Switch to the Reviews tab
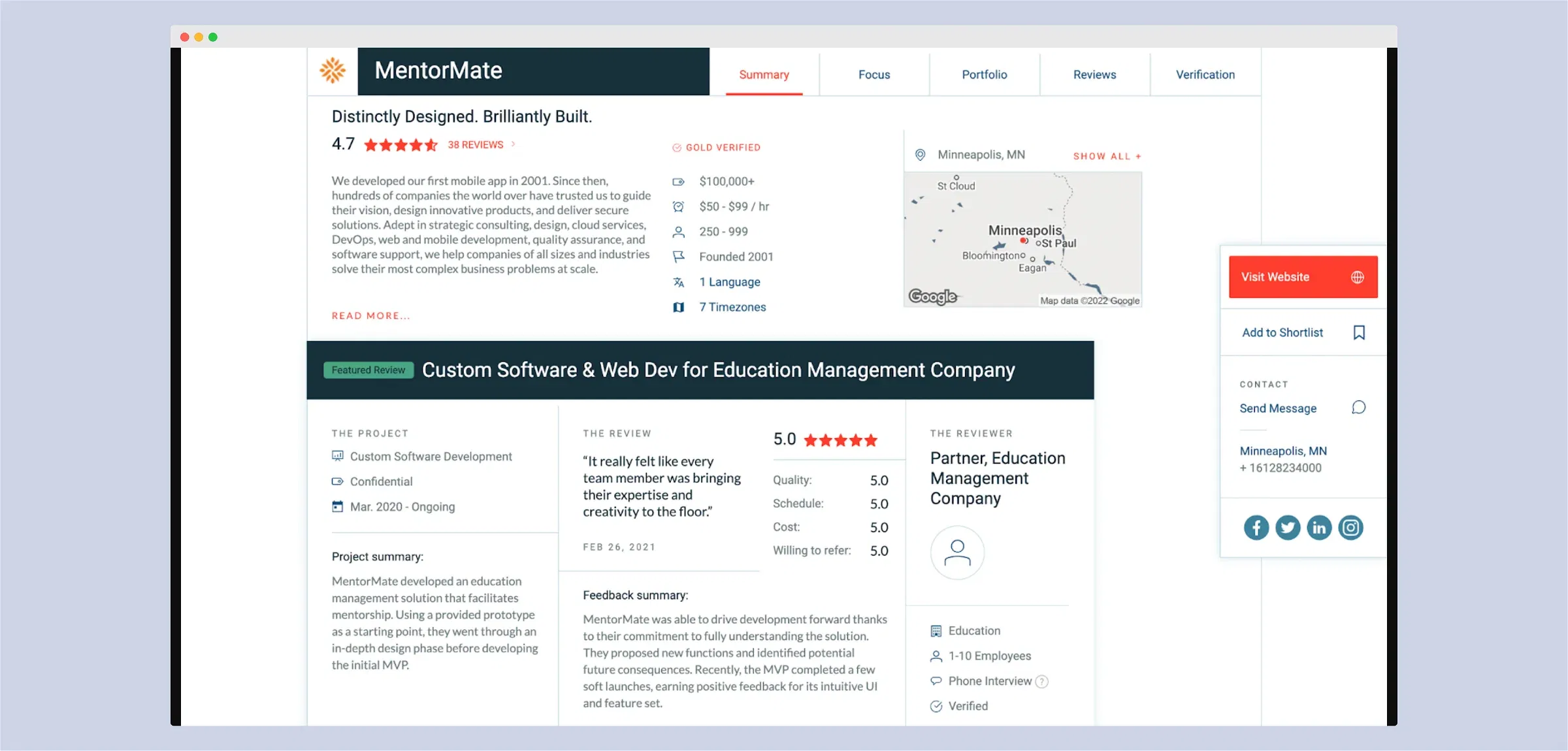Viewport: 1568px width, 751px height. click(1093, 73)
